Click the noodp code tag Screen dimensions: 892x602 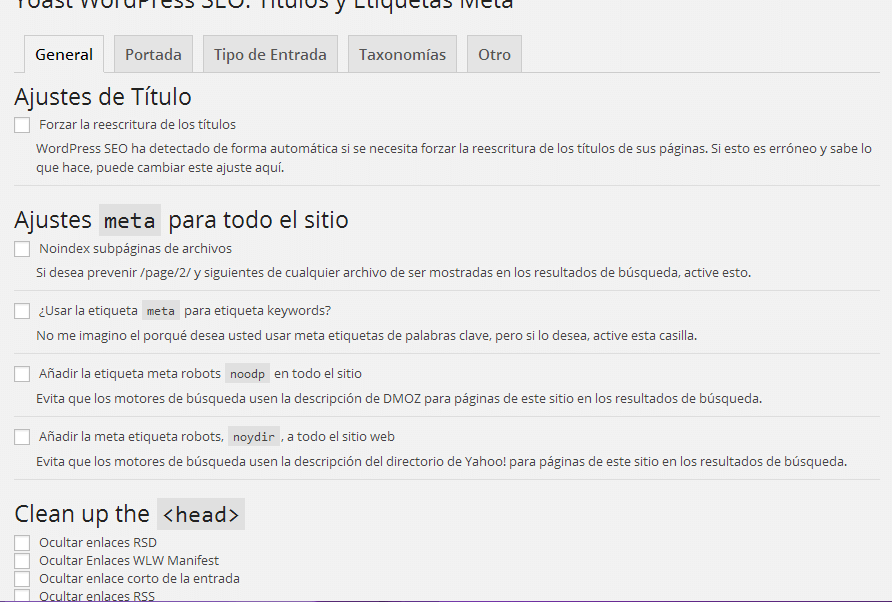pos(247,374)
